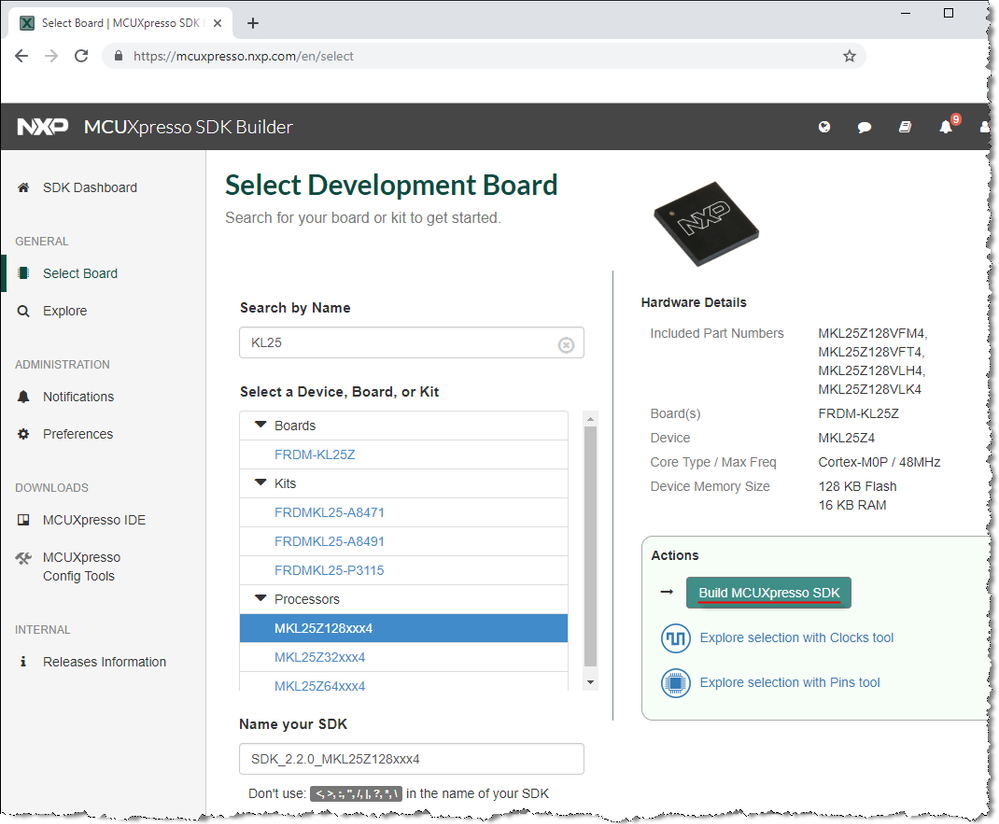Screen dimensions: 999x824
Task: Click the Notifications bell sidebar icon
Action: [x=24, y=396]
